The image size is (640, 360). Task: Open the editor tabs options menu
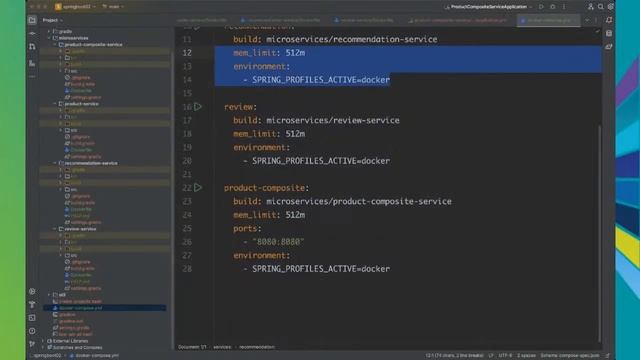pos(596,20)
